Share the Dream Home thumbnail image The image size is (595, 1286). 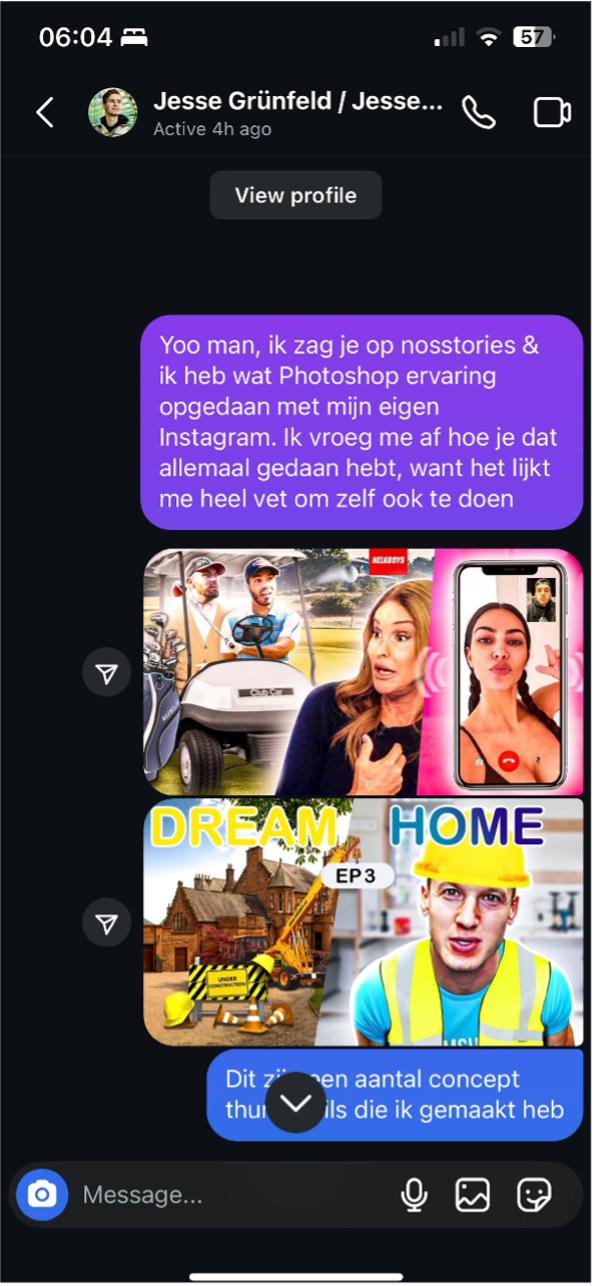pos(106,923)
